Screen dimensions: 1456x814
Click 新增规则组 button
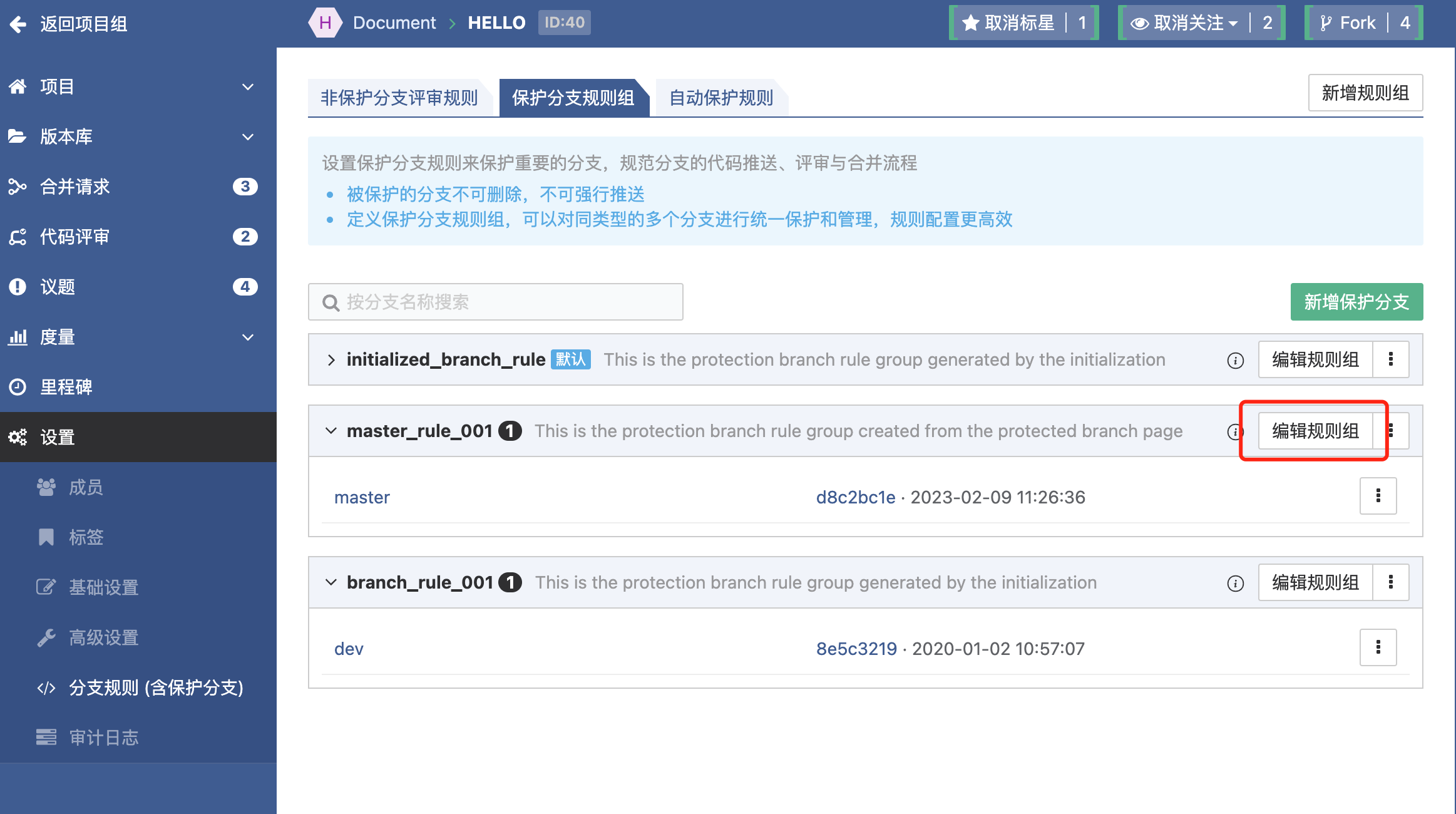(x=1365, y=93)
